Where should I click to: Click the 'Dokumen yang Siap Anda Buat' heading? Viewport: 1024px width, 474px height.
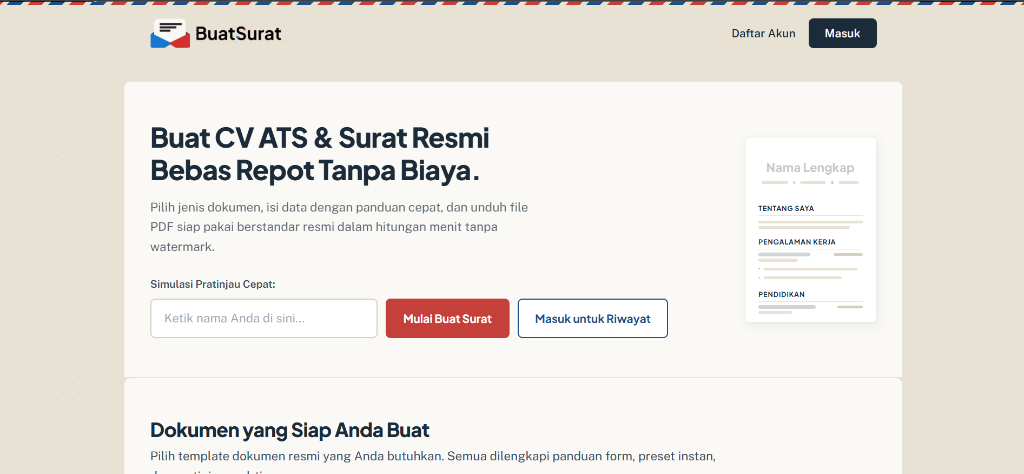tap(290, 430)
